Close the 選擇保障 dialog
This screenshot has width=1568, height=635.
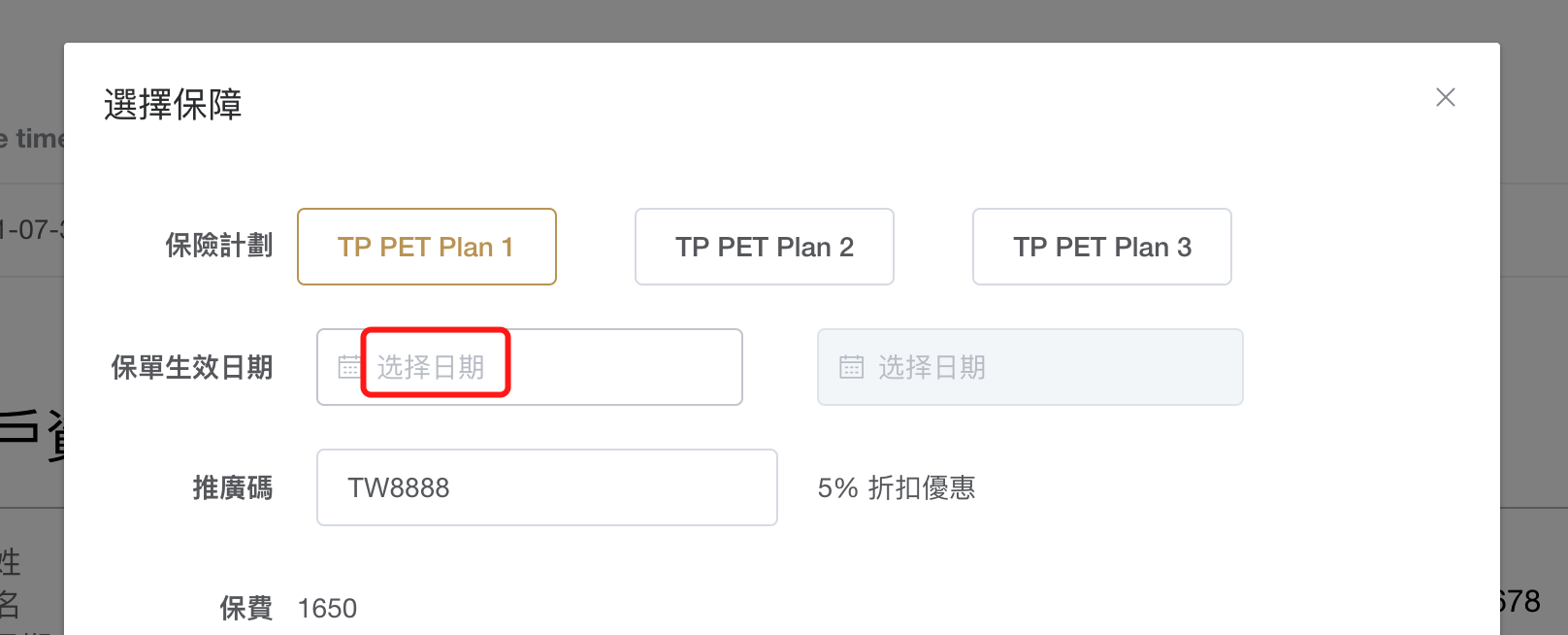pyautogui.click(x=1445, y=97)
